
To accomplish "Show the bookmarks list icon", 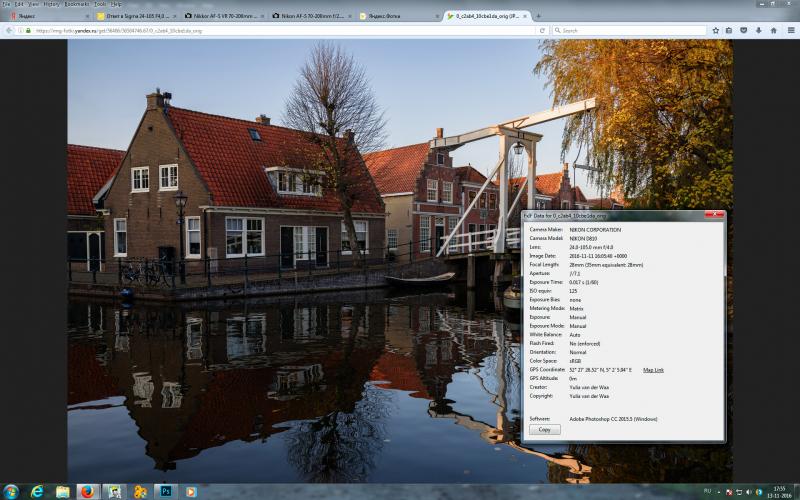I will (729, 31).
